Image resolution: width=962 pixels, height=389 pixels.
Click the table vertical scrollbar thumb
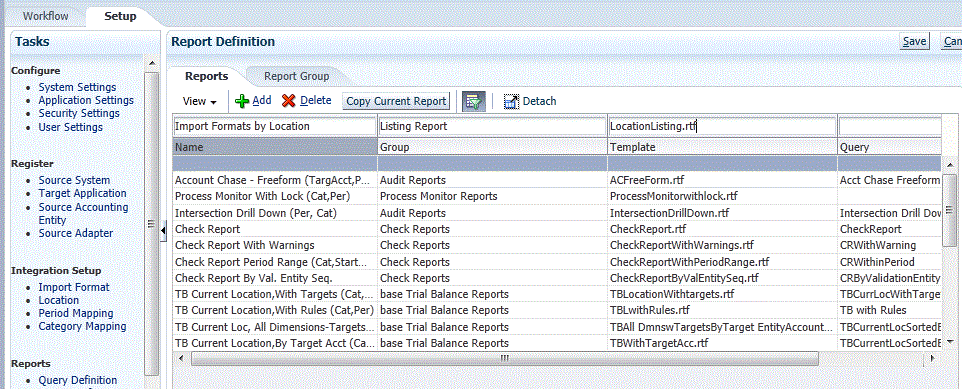950,210
